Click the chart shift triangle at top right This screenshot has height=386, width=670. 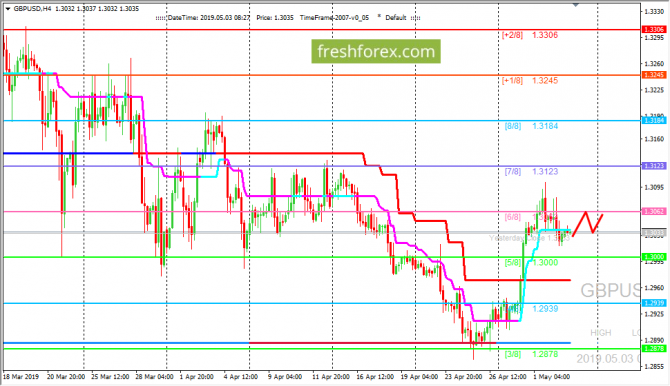pyautogui.click(x=576, y=4)
